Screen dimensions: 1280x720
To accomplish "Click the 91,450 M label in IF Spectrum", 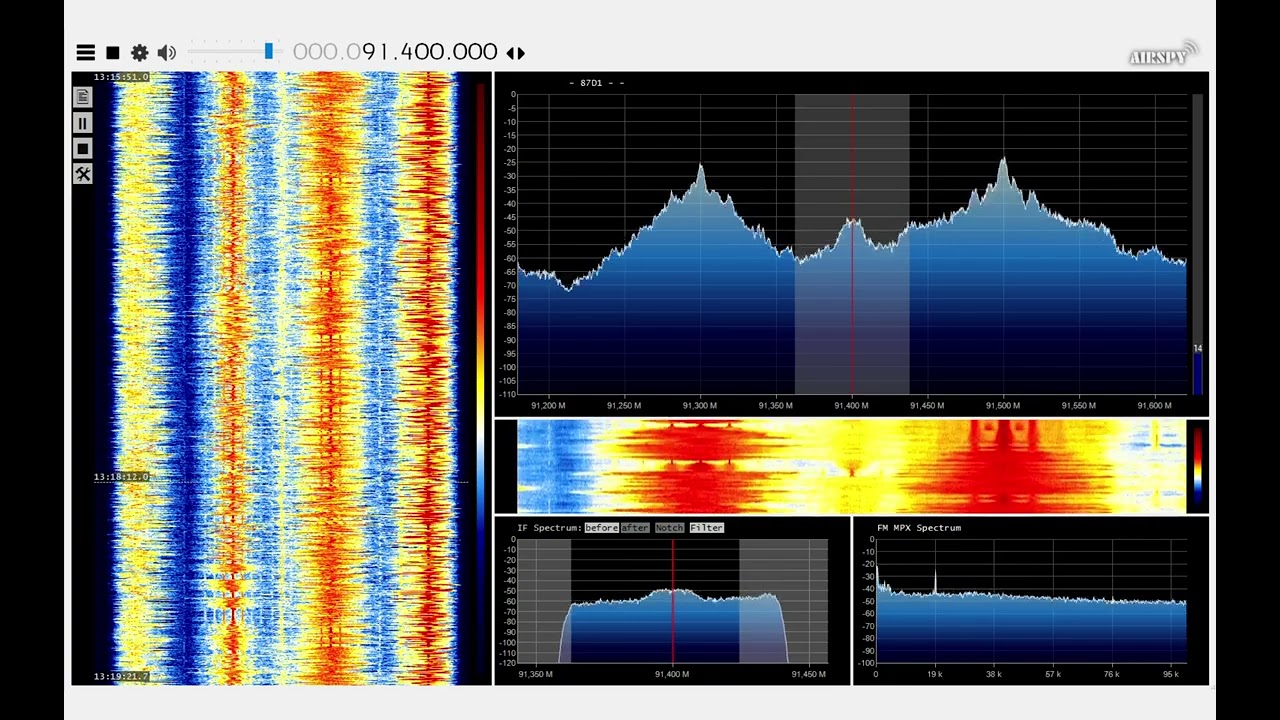I will [x=808, y=675].
